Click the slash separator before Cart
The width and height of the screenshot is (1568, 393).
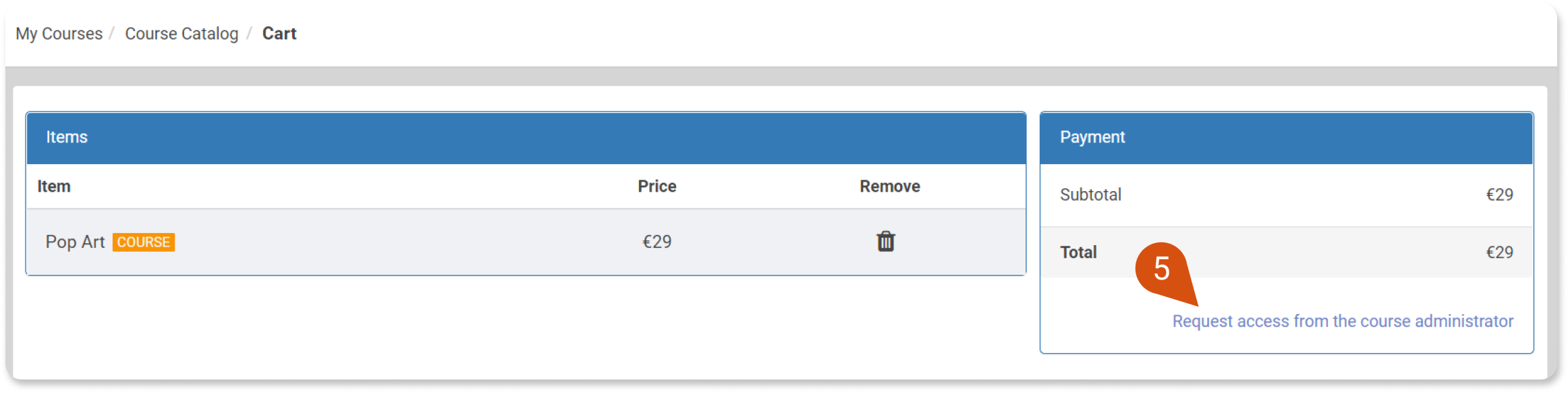click(249, 34)
